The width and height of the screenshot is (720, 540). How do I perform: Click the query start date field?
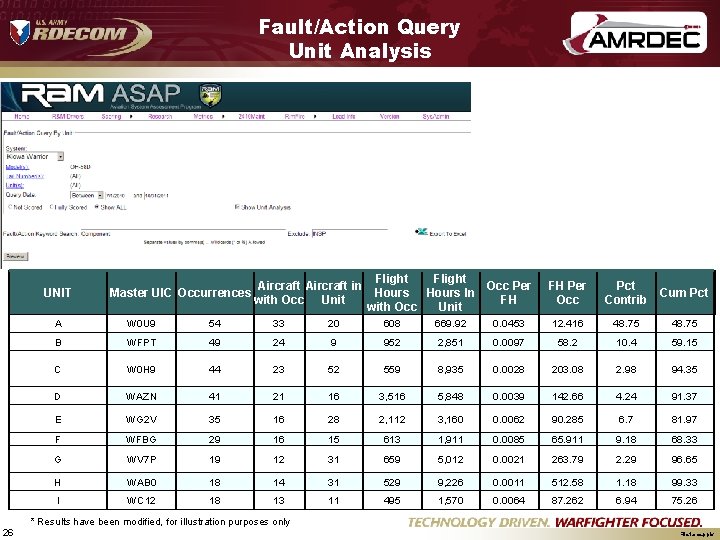click(117, 195)
